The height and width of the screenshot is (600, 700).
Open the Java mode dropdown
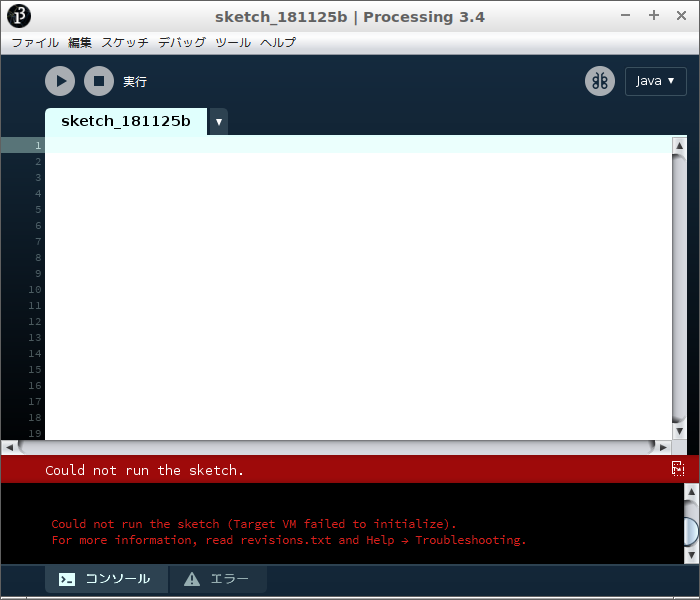tap(655, 81)
